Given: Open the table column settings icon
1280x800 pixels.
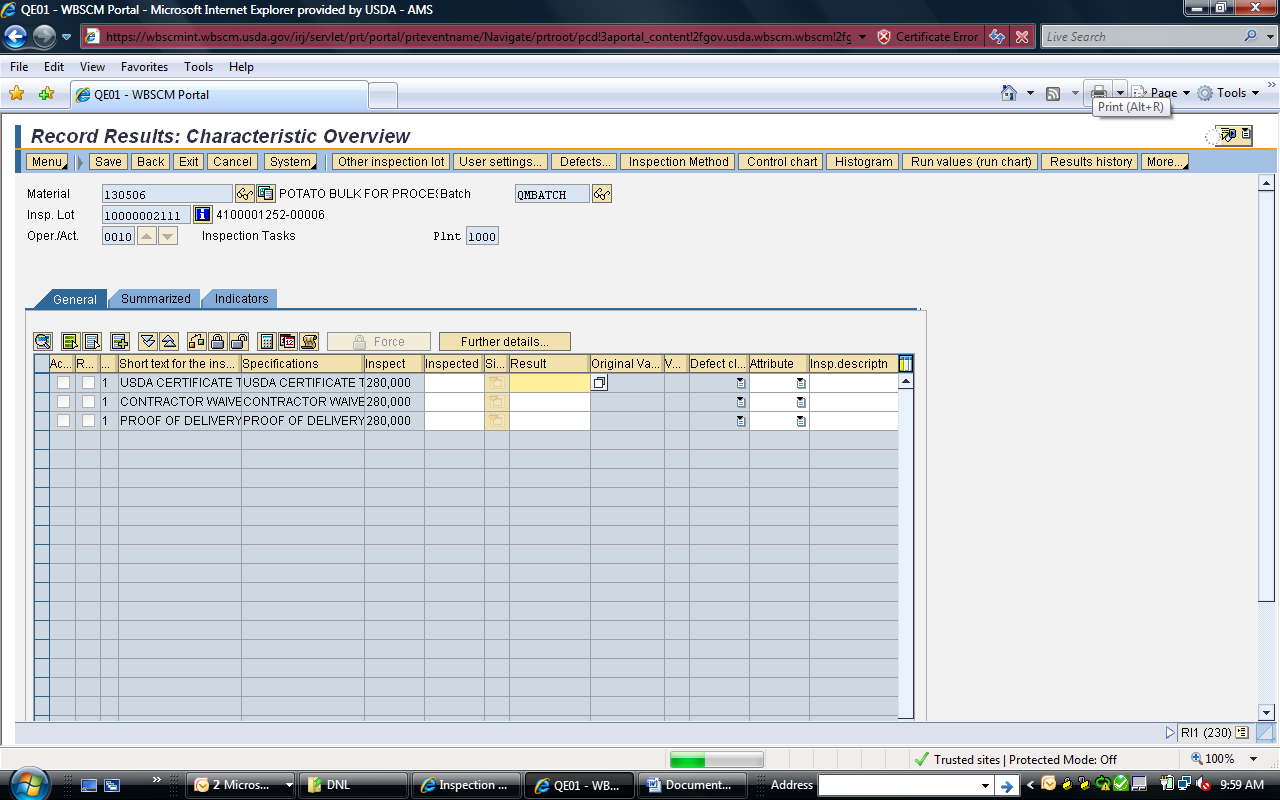Looking at the screenshot, I should coord(906,364).
